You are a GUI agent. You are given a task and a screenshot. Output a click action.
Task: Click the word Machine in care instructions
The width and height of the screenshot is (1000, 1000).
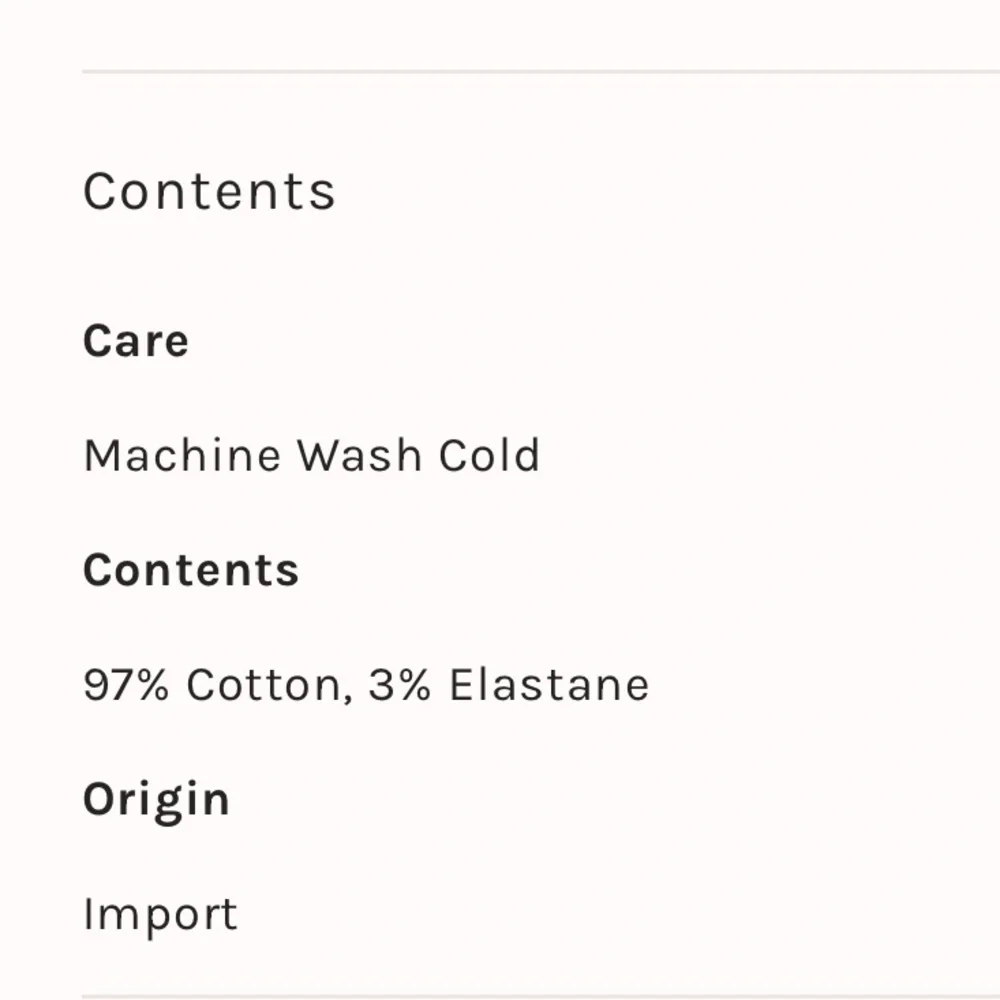point(182,456)
